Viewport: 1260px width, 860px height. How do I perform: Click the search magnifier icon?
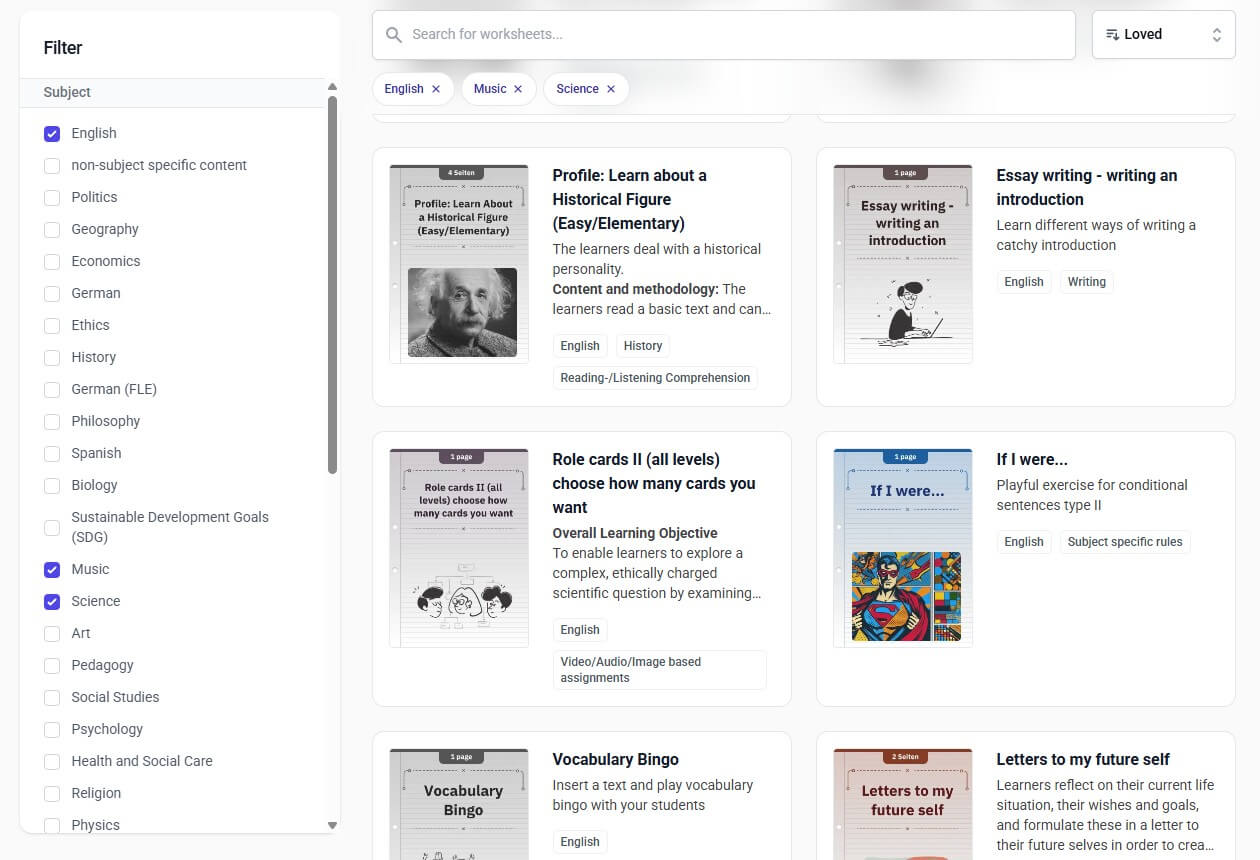click(x=394, y=35)
